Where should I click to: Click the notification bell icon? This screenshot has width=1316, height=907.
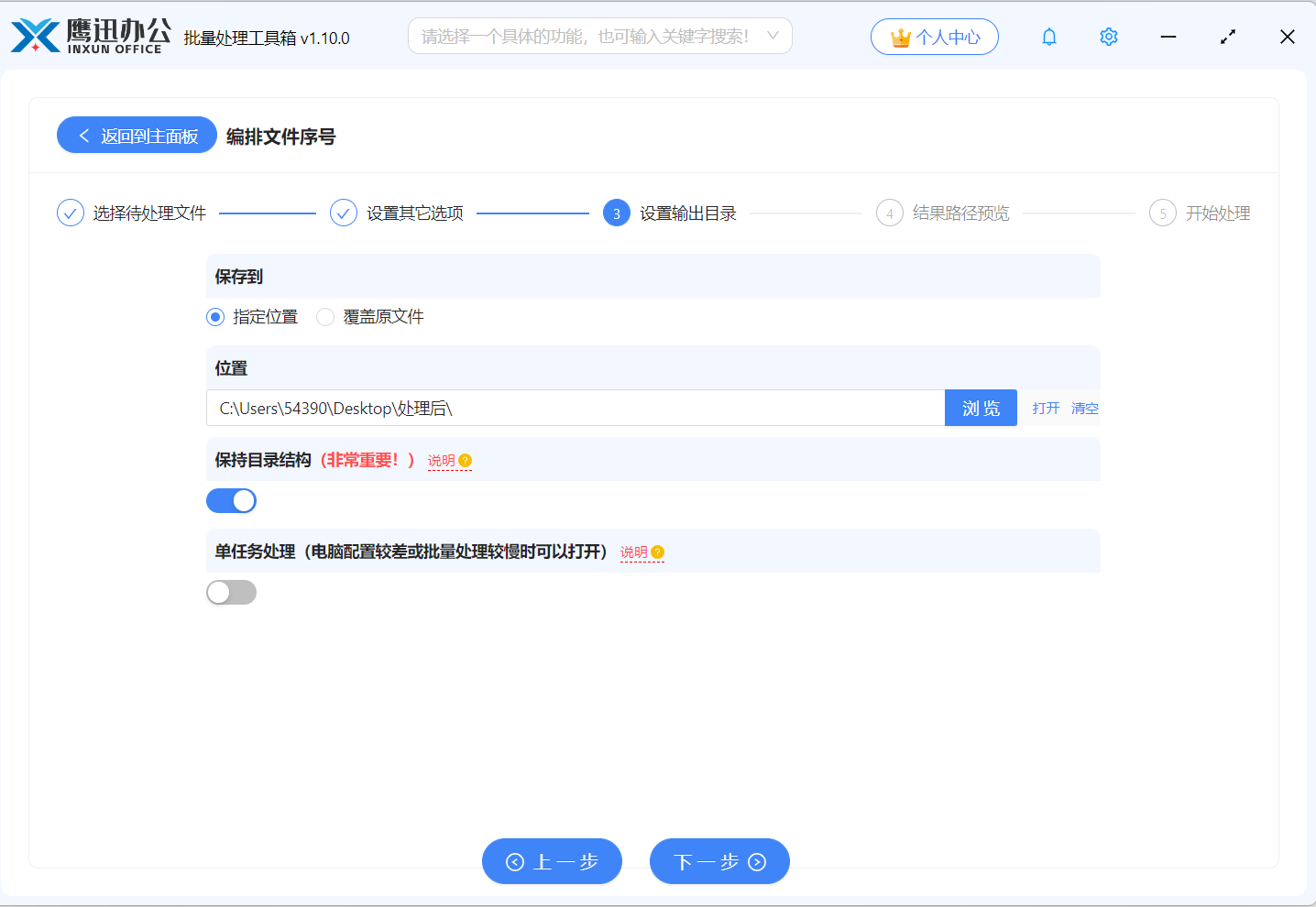click(1048, 37)
